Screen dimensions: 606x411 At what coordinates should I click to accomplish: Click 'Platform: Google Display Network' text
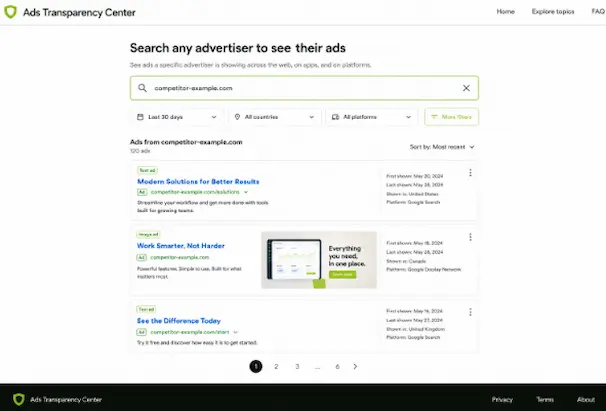[424, 269]
